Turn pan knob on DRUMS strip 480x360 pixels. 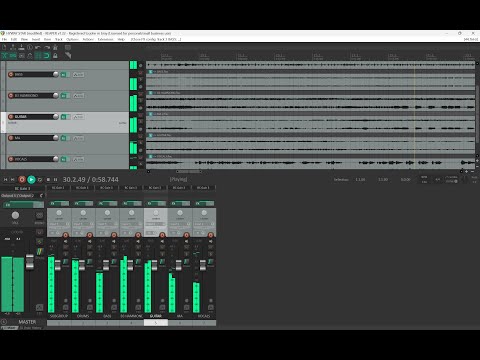pos(83,213)
